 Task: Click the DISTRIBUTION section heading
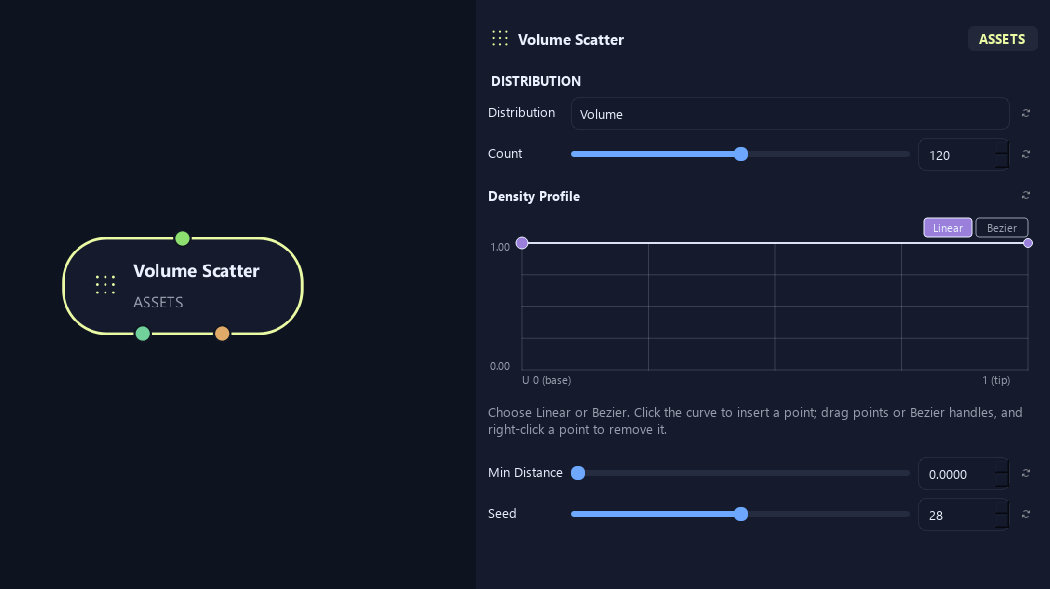tap(536, 81)
